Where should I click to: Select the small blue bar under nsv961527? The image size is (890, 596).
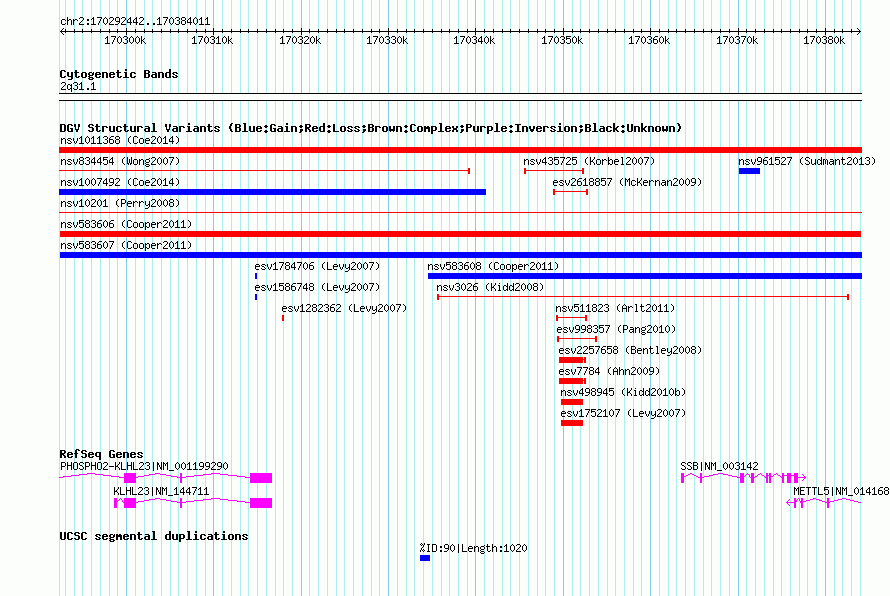click(749, 171)
